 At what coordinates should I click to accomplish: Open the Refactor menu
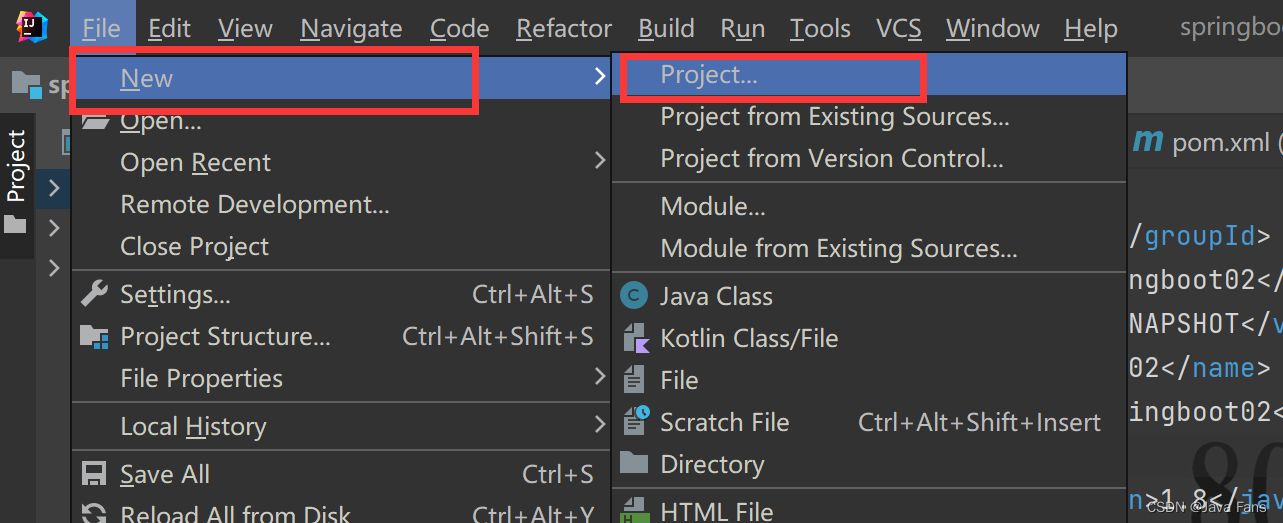(x=564, y=29)
